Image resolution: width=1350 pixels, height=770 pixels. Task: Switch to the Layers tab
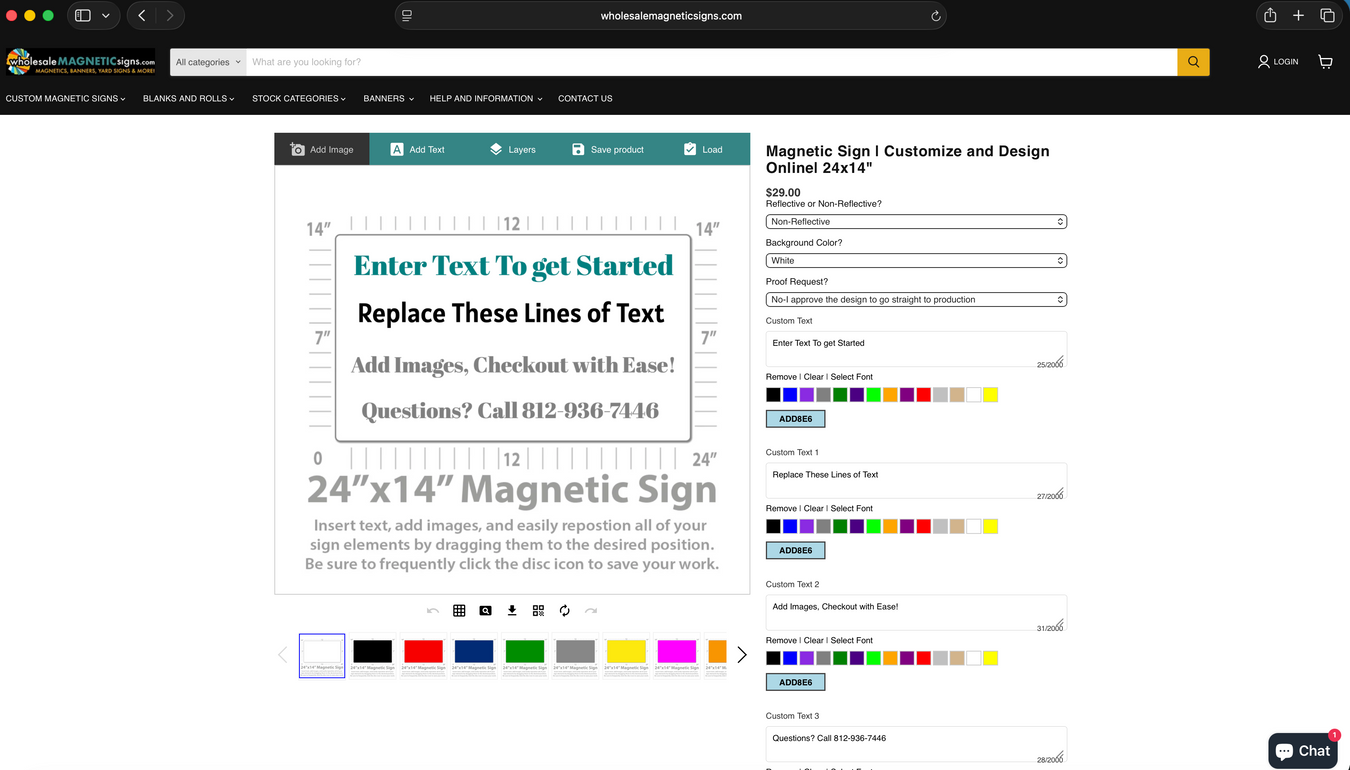(x=512, y=149)
